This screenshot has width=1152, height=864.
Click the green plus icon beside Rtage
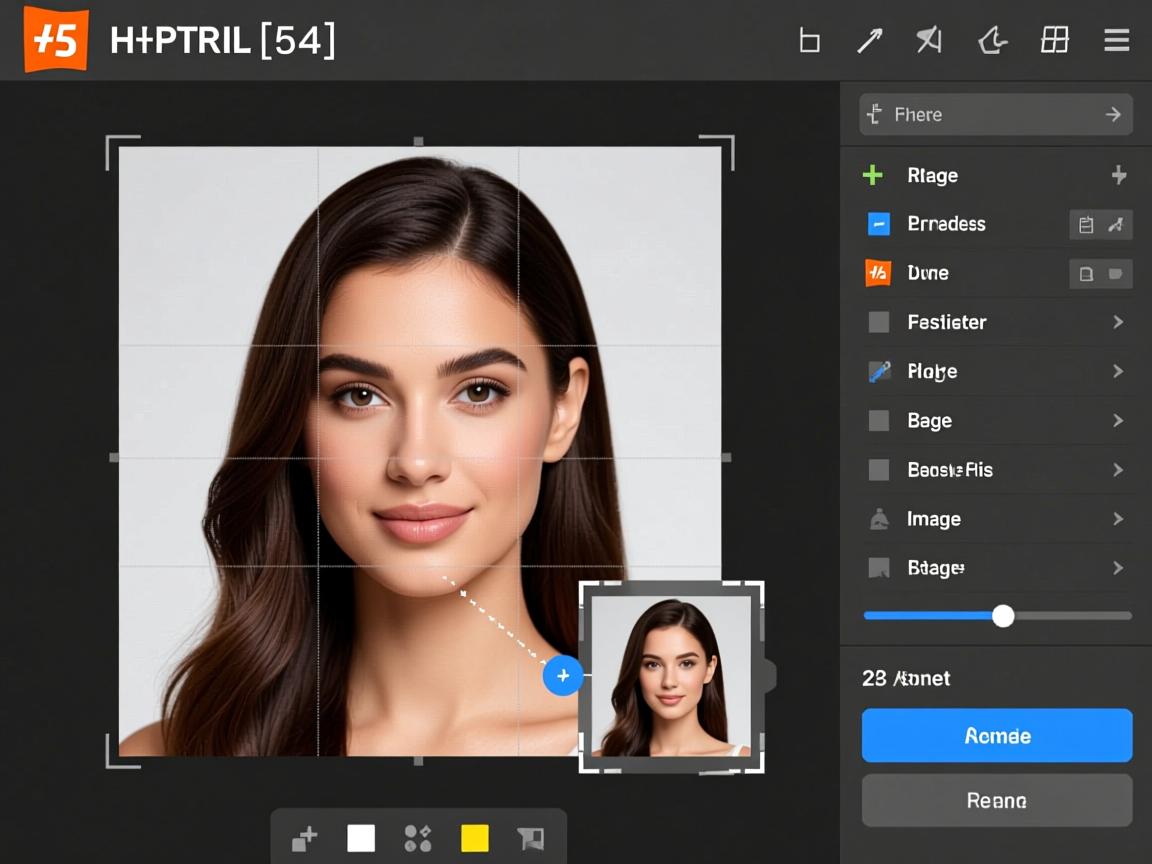(873, 176)
